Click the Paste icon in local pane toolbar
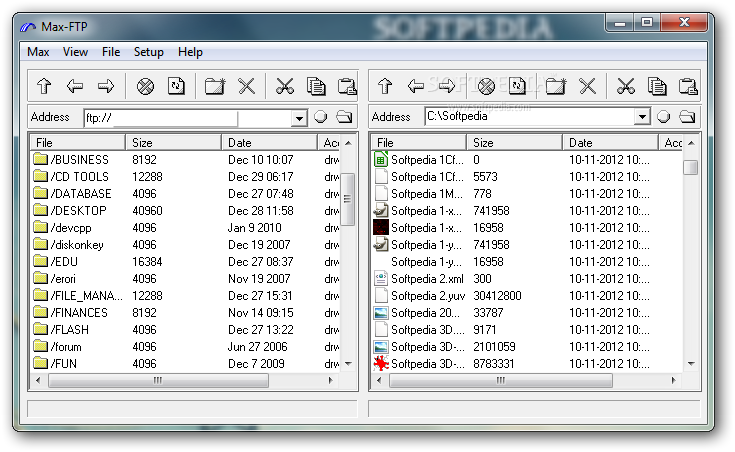The width and height of the screenshot is (735, 452). pyautogui.click(x=688, y=86)
